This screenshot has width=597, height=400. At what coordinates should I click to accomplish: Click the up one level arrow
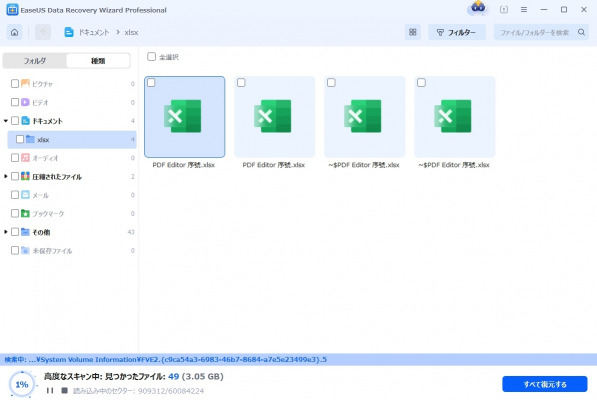click(43, 32)
